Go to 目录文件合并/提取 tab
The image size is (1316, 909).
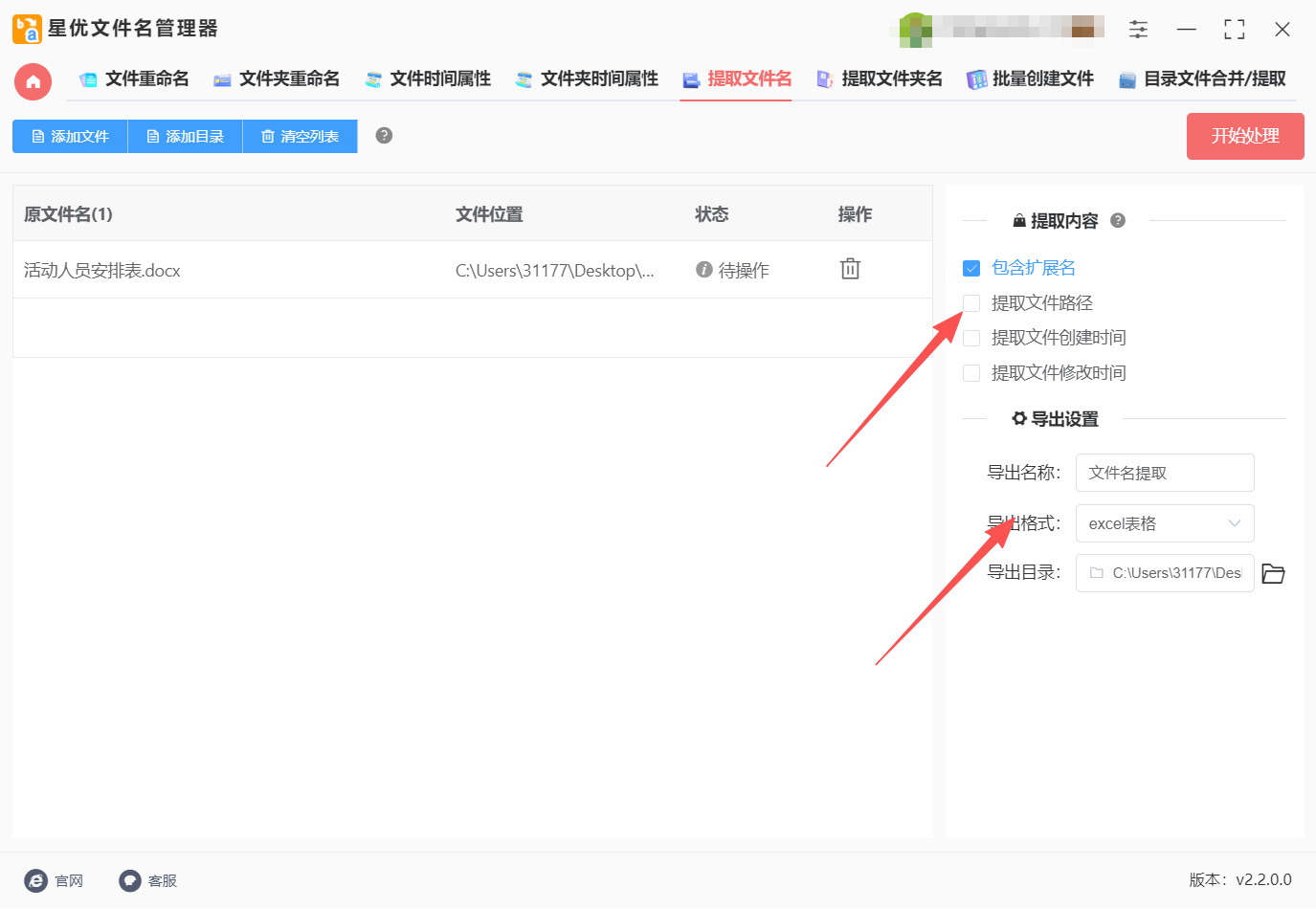coord(1203,79)
